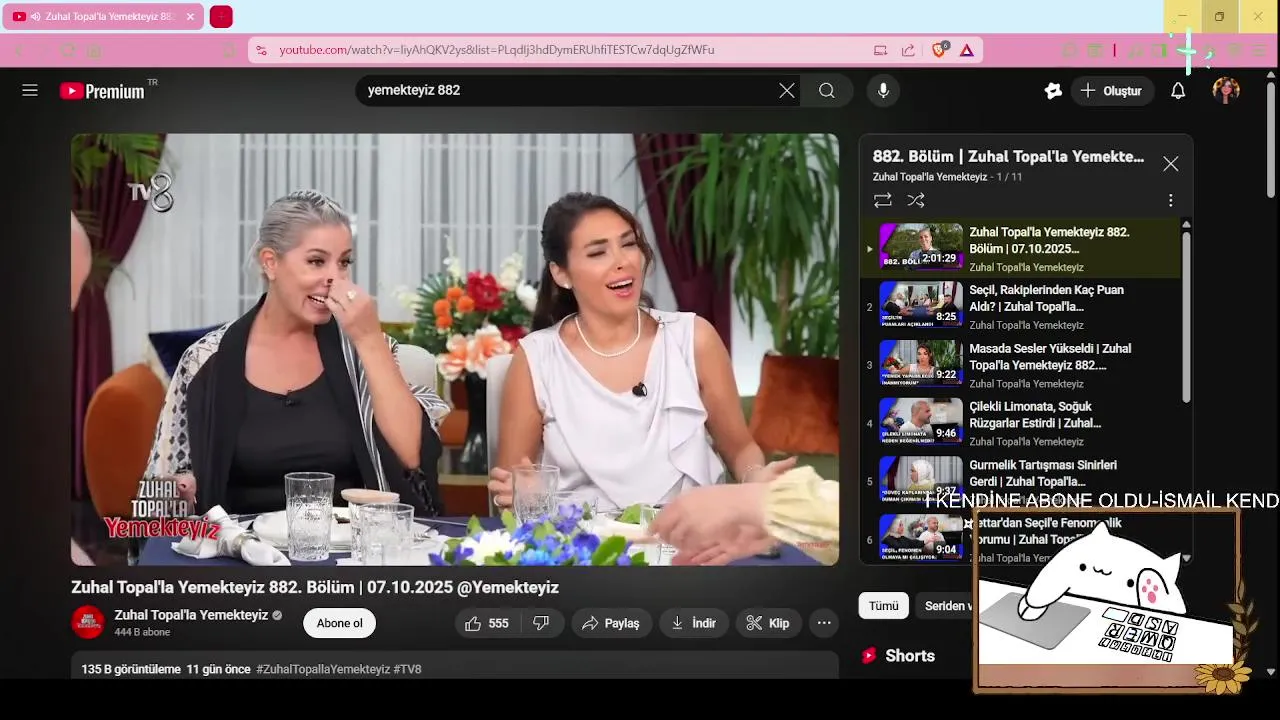This screenshot has width=1280, height=720.
Task: Open site settings icon in address bar
Action: pyautogui.click(x=261, y=50)
